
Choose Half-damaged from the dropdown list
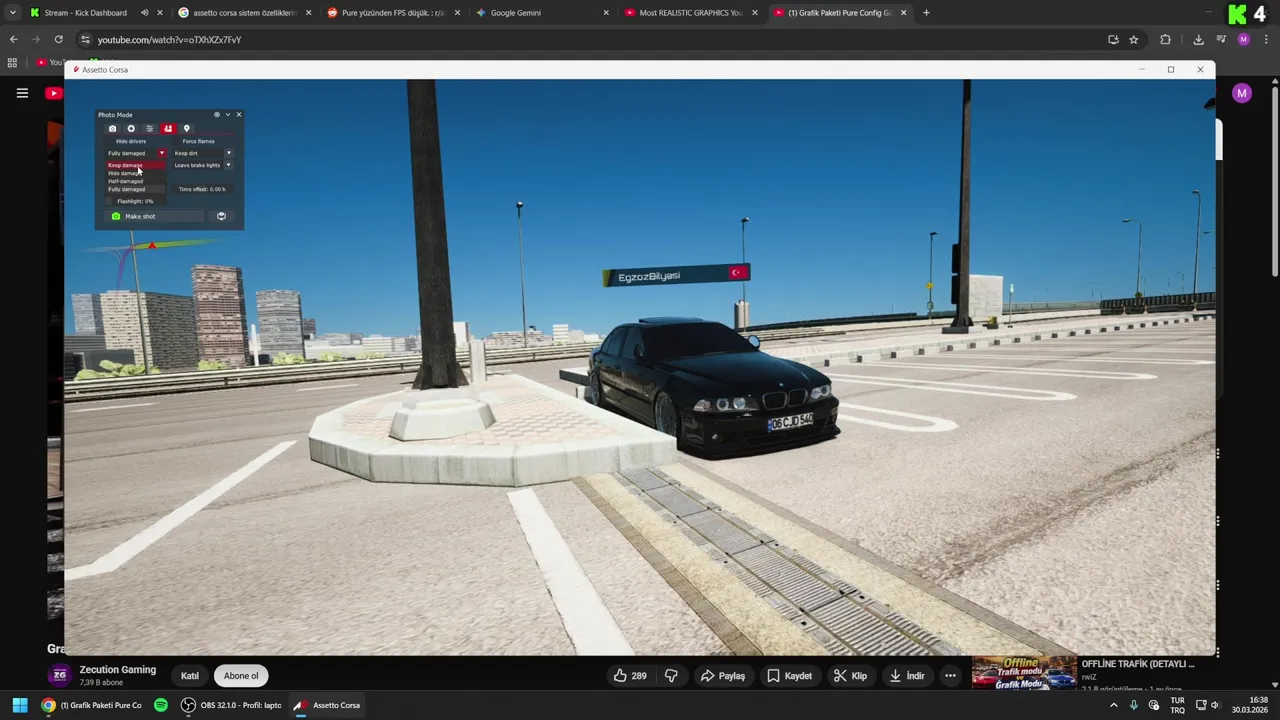click(x=137, y=181)
